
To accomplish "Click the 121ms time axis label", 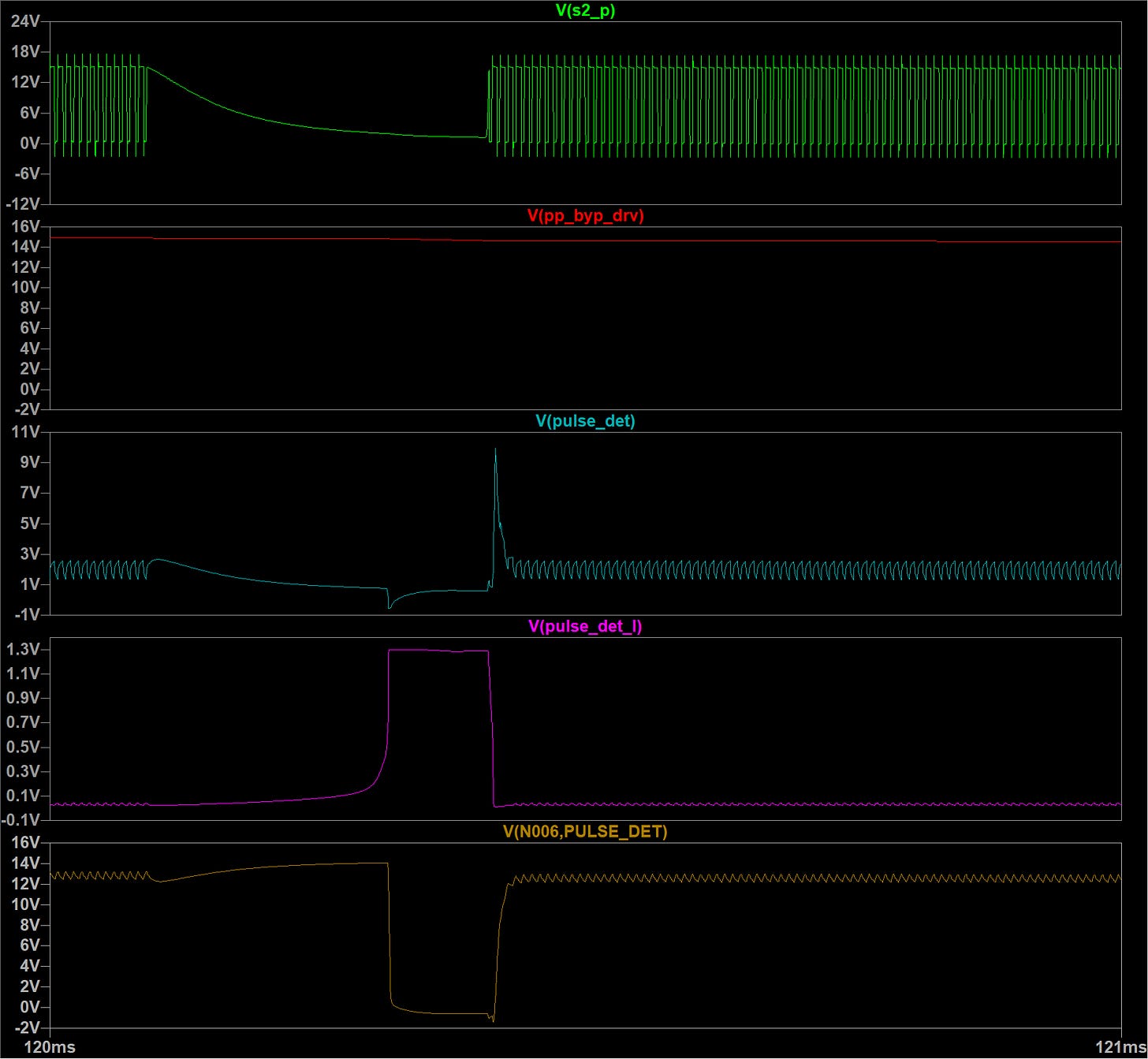I will (x=1120, y=1046).
